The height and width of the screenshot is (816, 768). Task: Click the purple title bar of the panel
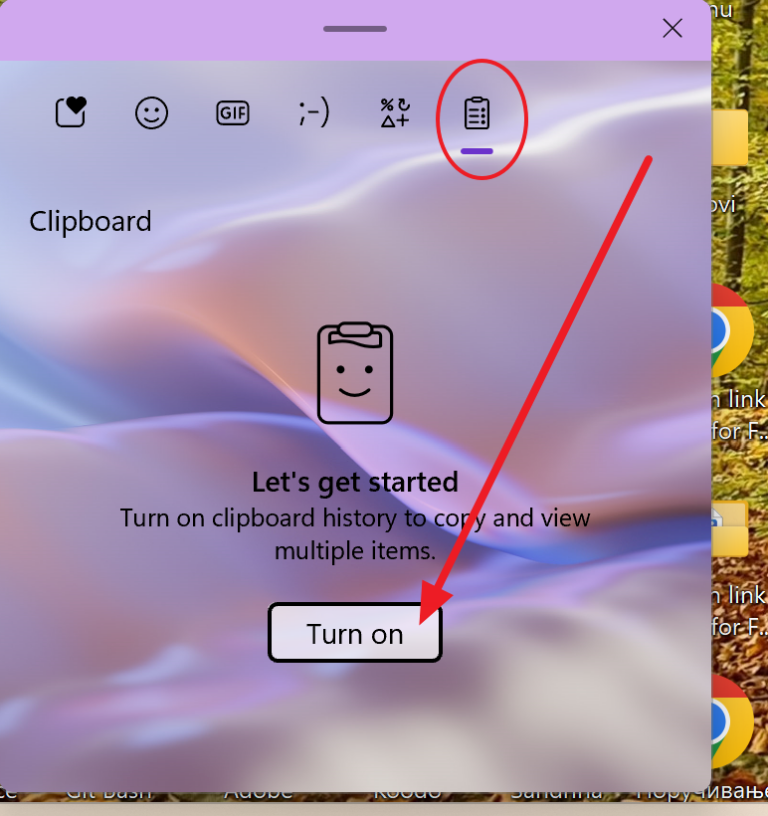(355, 30)
